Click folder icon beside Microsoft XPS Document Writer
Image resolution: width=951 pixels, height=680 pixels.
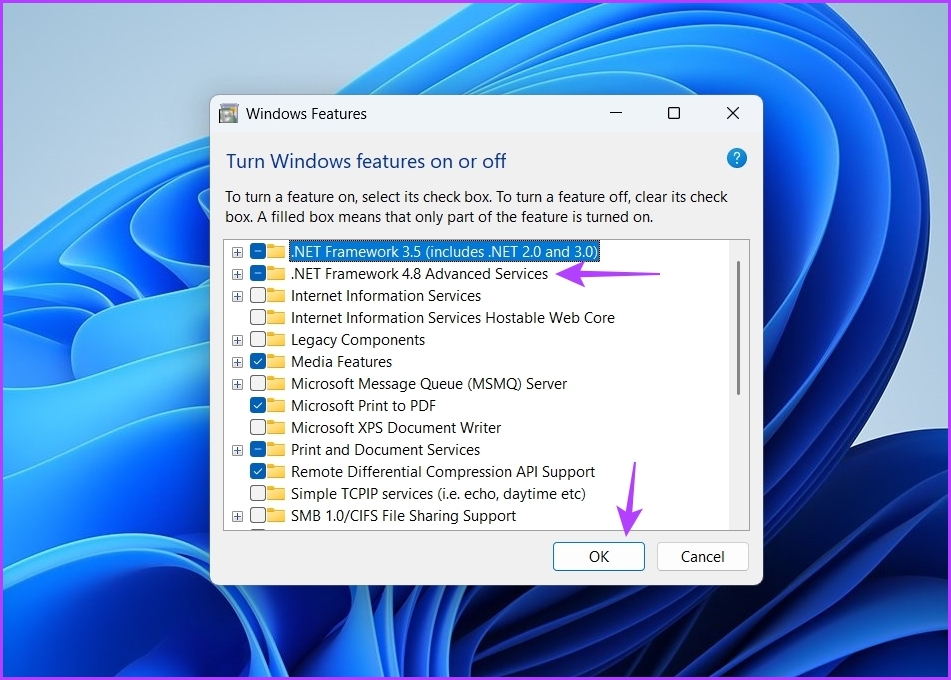tap(276, 428)
